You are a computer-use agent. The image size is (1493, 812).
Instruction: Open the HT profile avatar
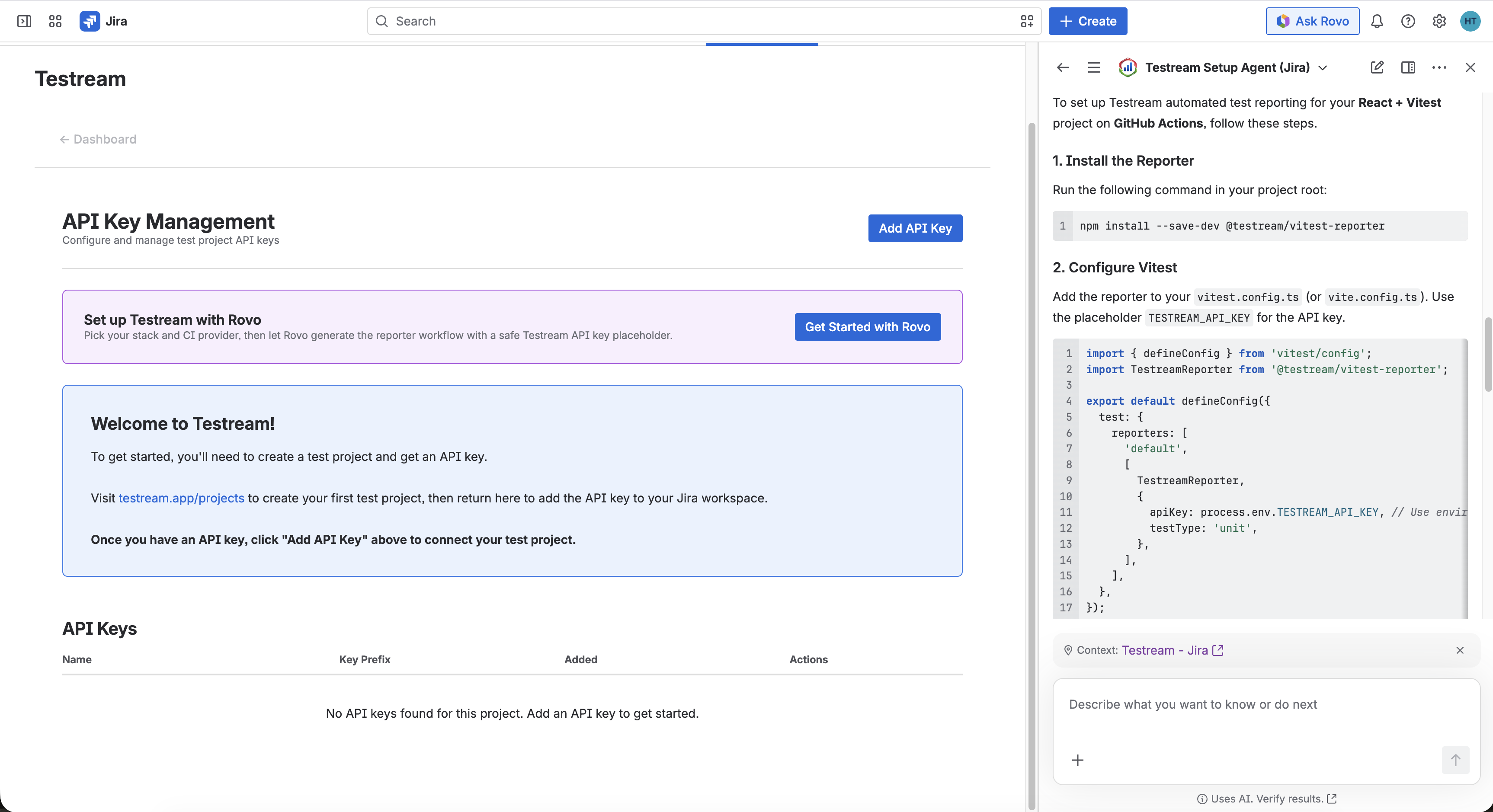coord(1471,22)
